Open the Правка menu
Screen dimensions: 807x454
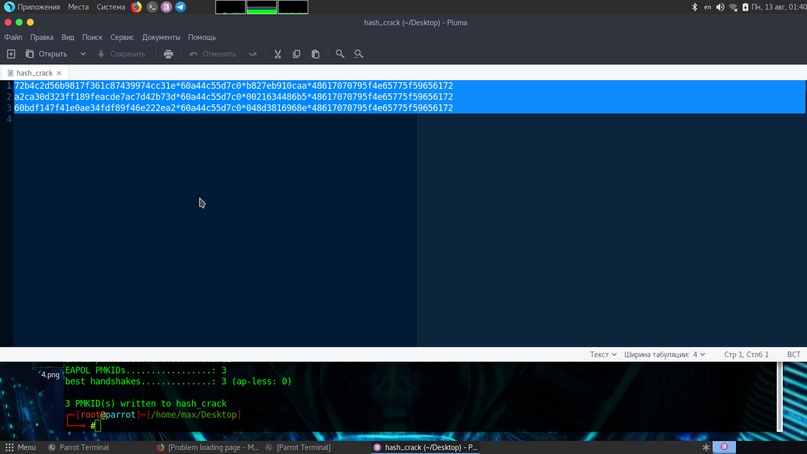pos(42,37)
